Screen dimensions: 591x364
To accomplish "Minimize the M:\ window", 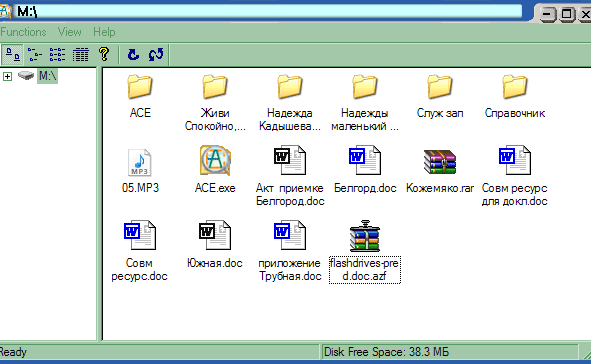I will pyautogui.click(x=548, y=14).
